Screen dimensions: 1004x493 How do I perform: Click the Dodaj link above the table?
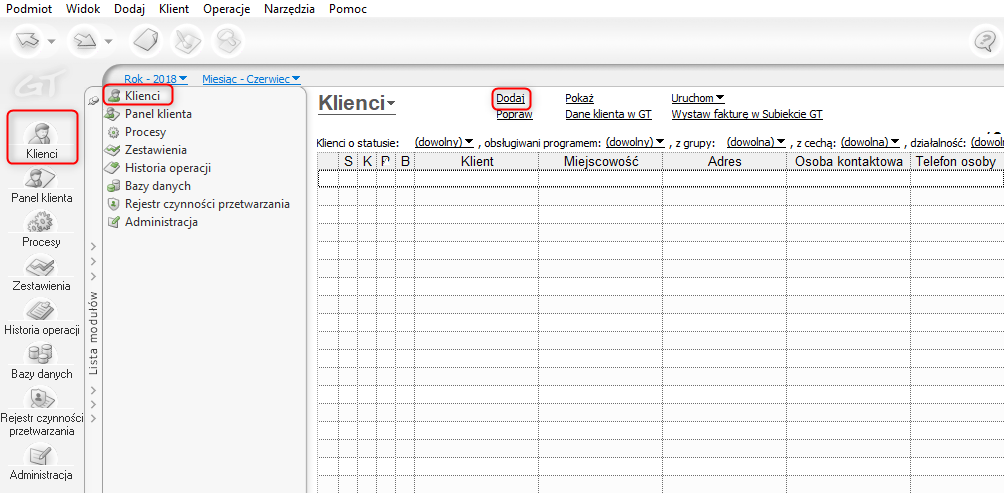[510, 98]
